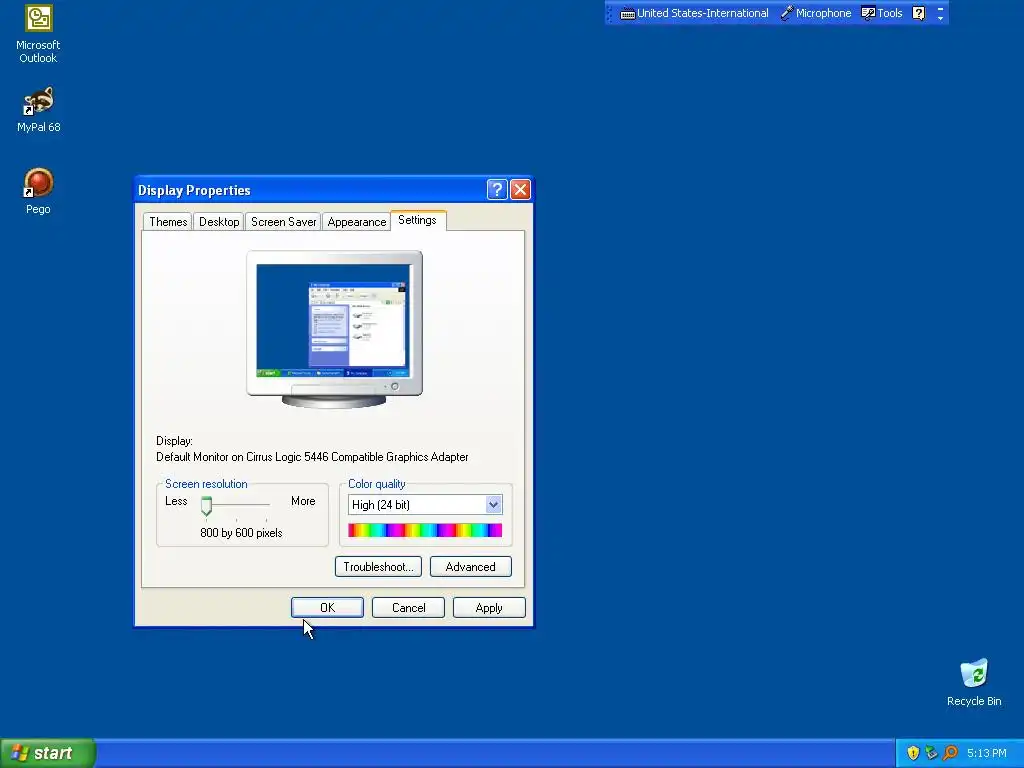Click the Apply button
This screenshot has height=768, width=1024.
(x=489, y=608)
